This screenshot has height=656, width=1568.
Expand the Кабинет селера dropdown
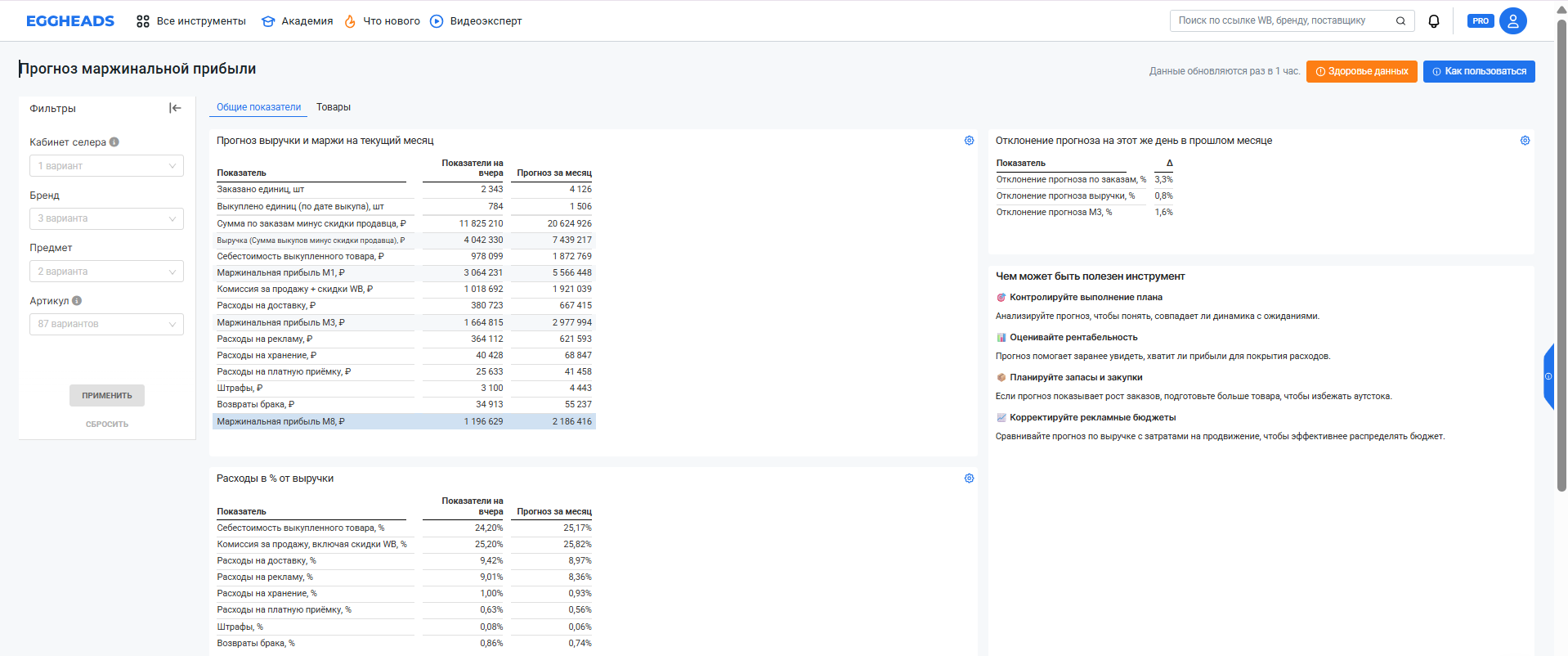(x=106, y=166)
